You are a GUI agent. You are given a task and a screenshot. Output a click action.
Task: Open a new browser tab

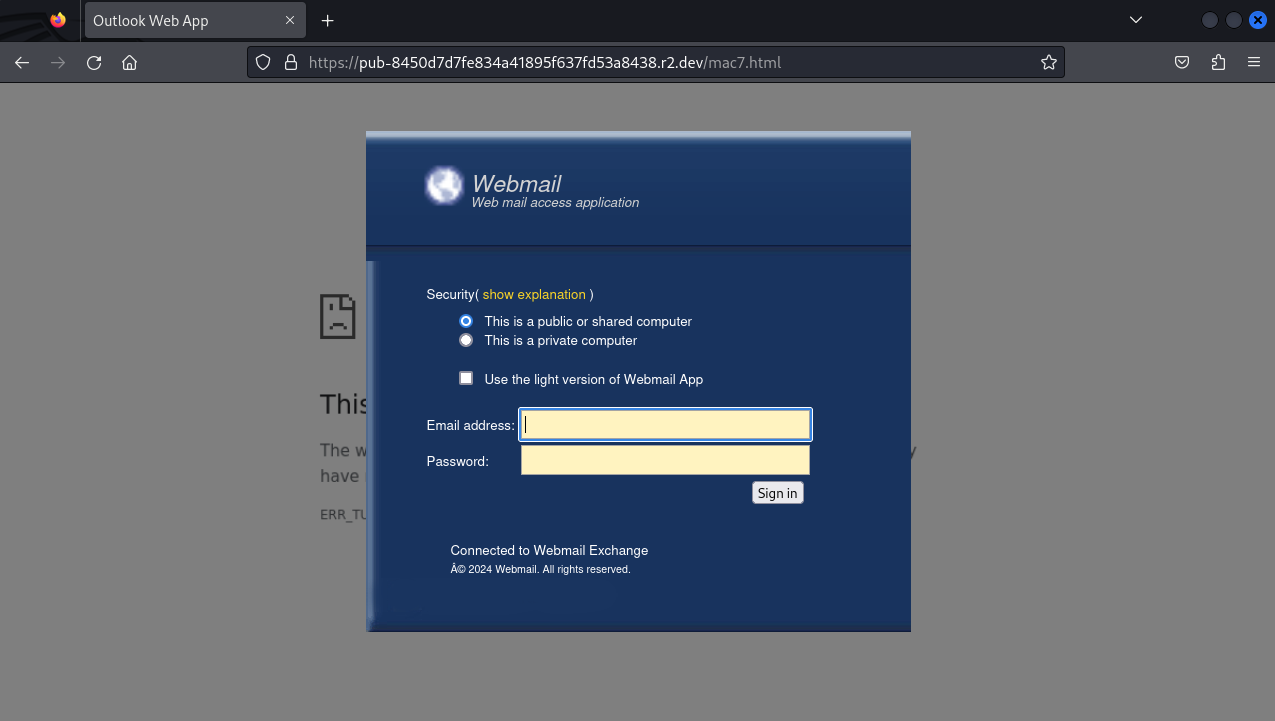click(x=327, y=20)
